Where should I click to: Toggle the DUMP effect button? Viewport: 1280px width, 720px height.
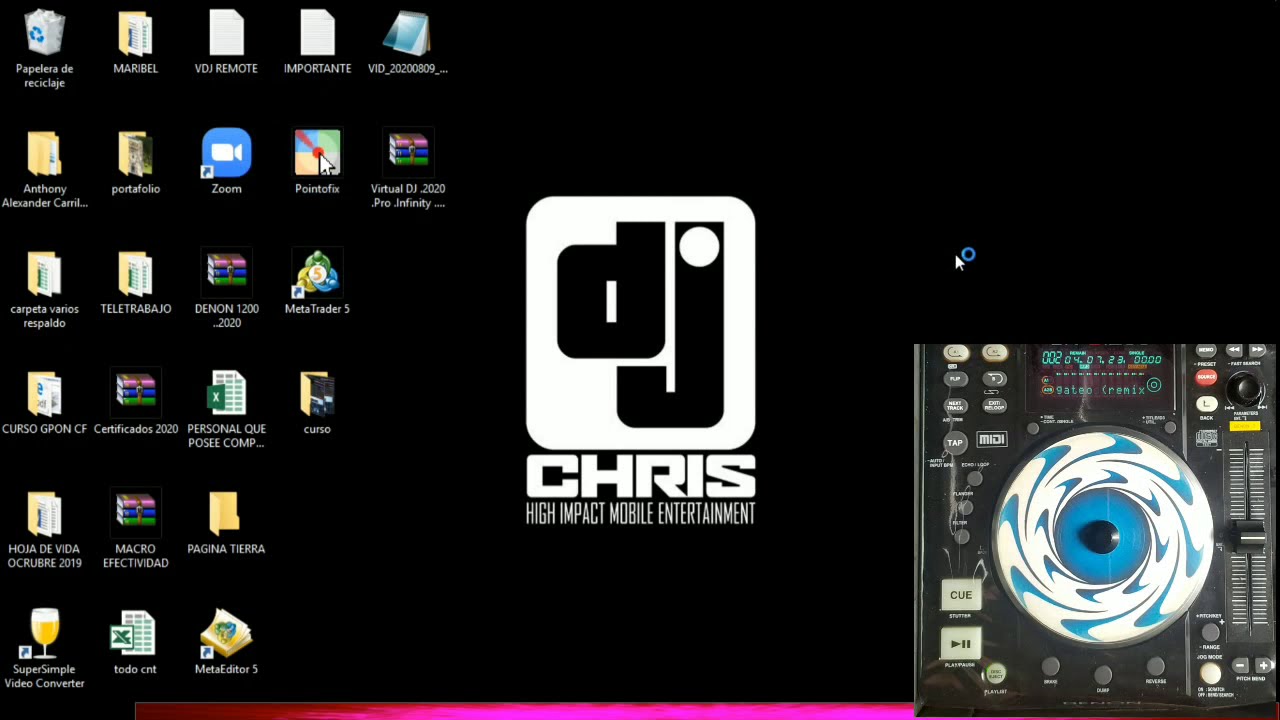coord(1103,675)
